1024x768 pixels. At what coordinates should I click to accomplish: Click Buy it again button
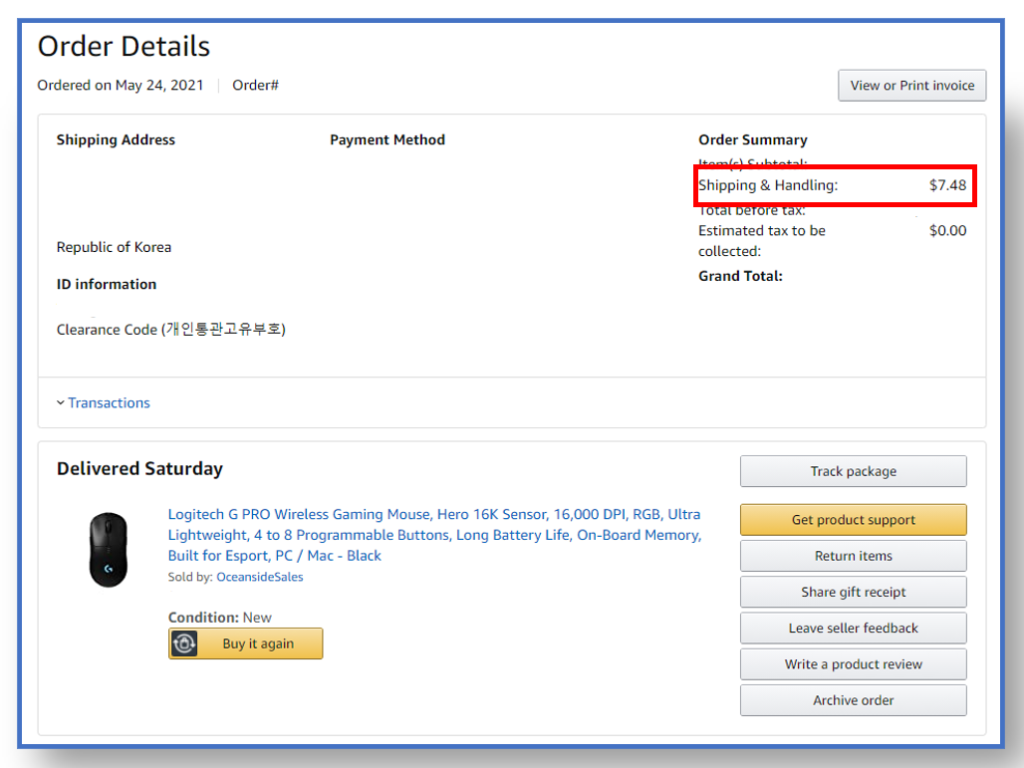coord(246,644)
